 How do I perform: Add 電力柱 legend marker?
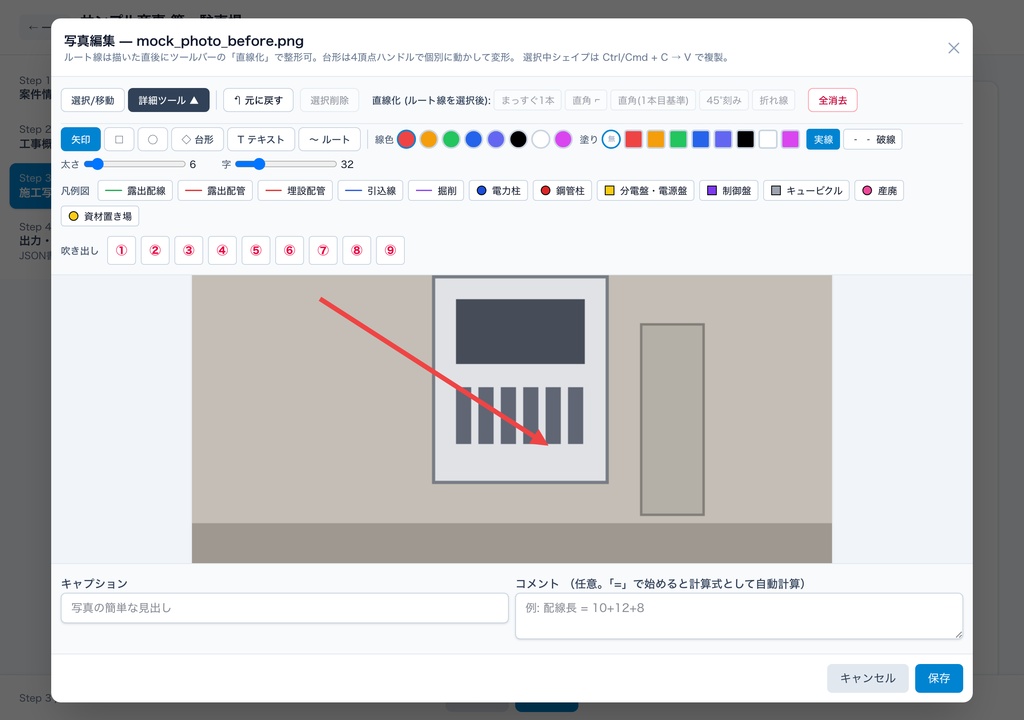pyautogui.click(x=498, y=191)
